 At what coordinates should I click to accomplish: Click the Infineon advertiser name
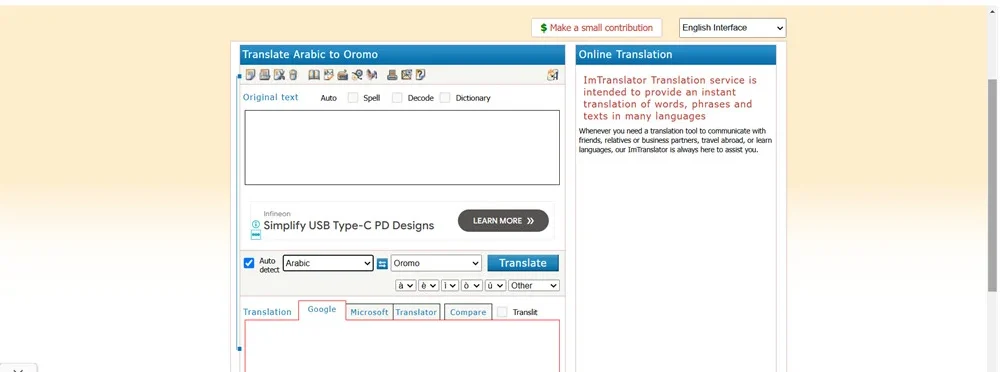[277, 214]
